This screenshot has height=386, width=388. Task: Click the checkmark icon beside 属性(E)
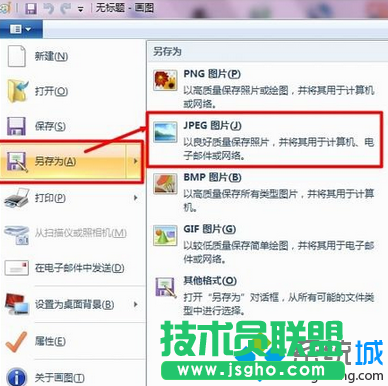16,341
